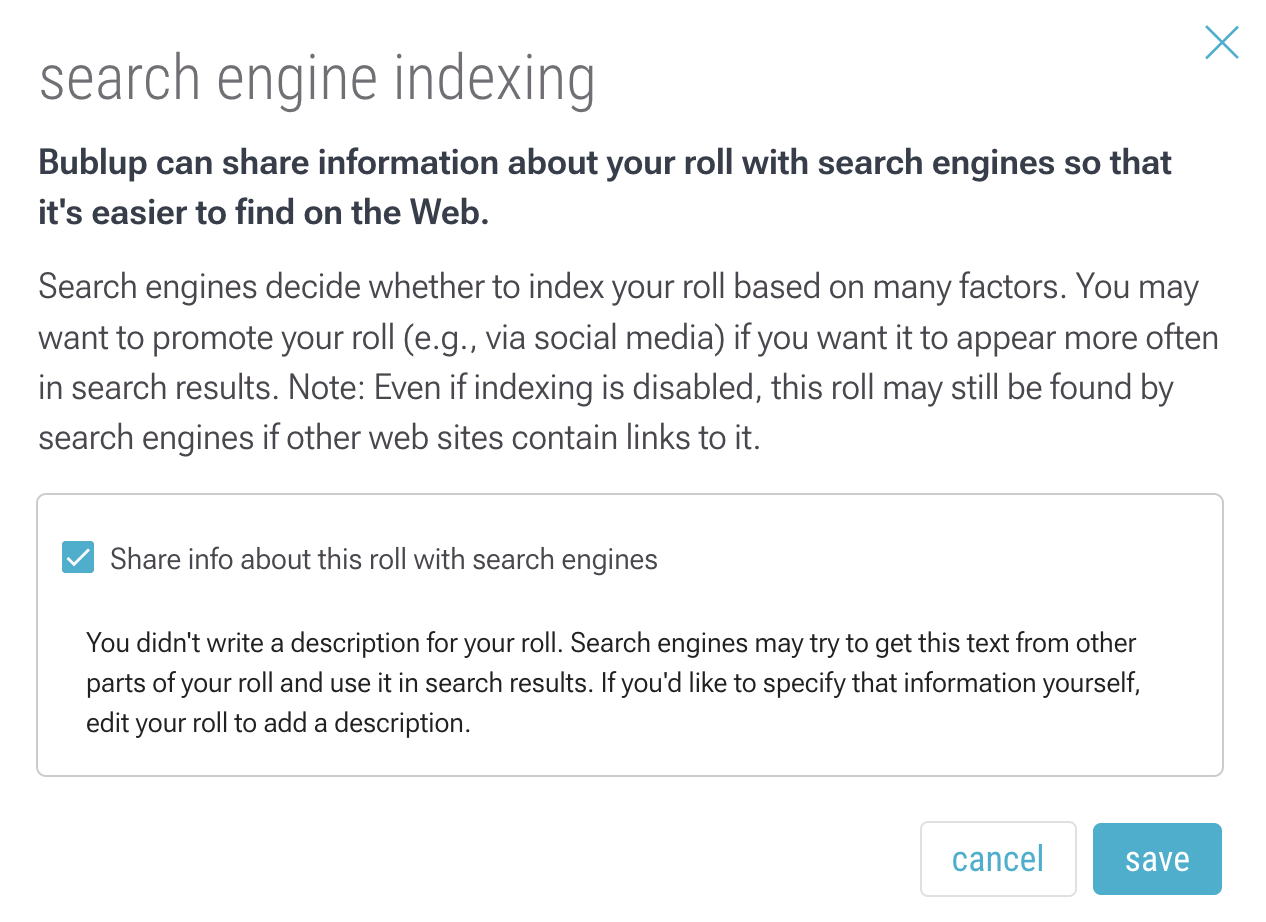Uncheck the share info checkbox
The width and height of the screenshot is (1266, 922).
coord(78,557)
